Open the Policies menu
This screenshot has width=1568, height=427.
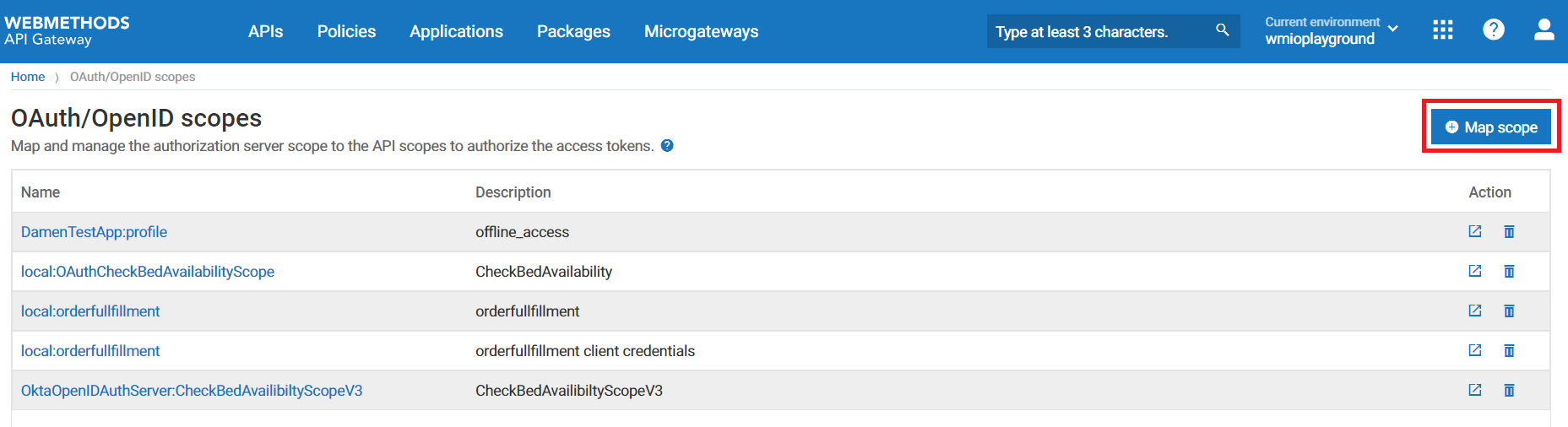(x=346, y=31)
